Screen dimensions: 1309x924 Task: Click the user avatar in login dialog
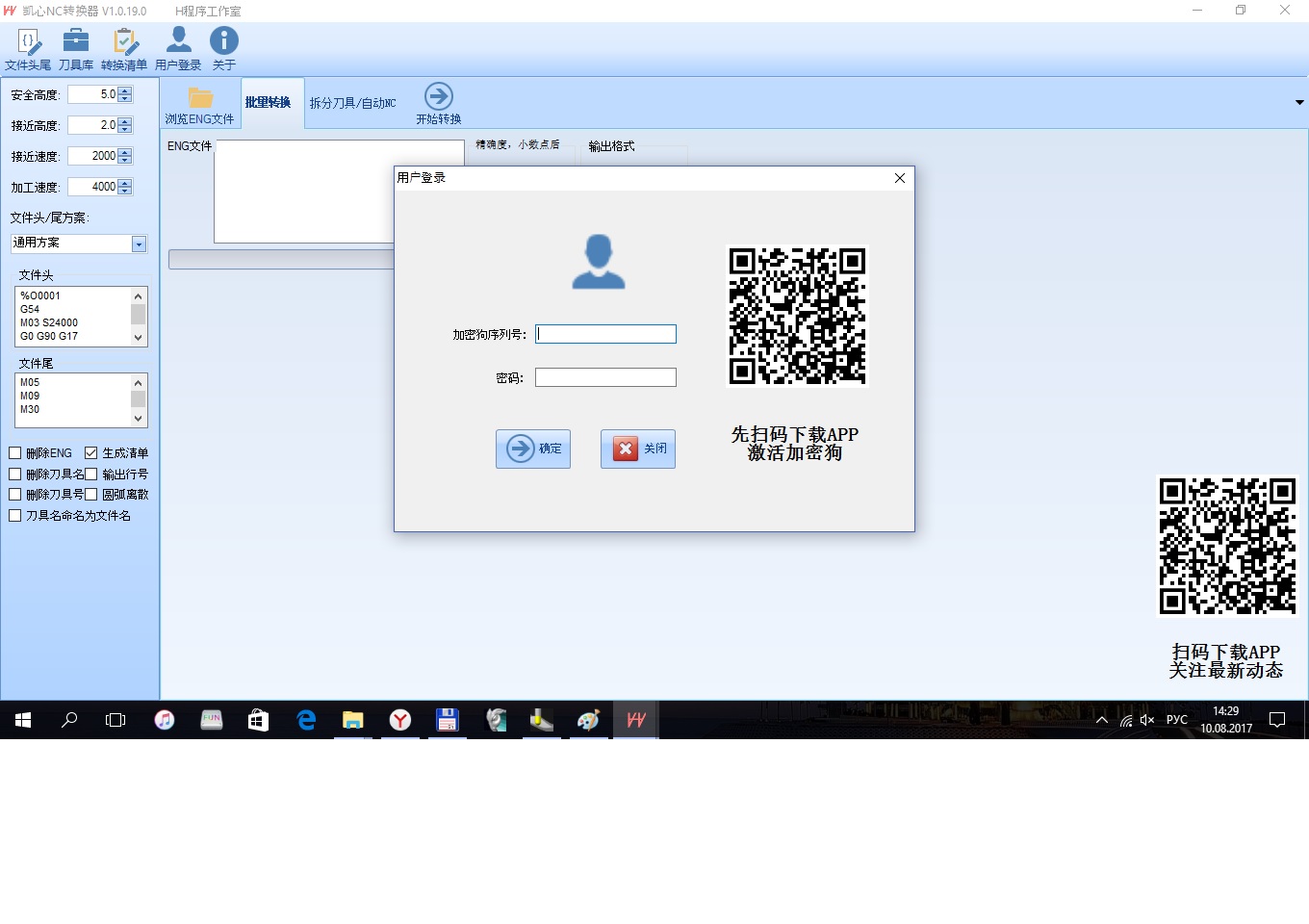(599, 262)
